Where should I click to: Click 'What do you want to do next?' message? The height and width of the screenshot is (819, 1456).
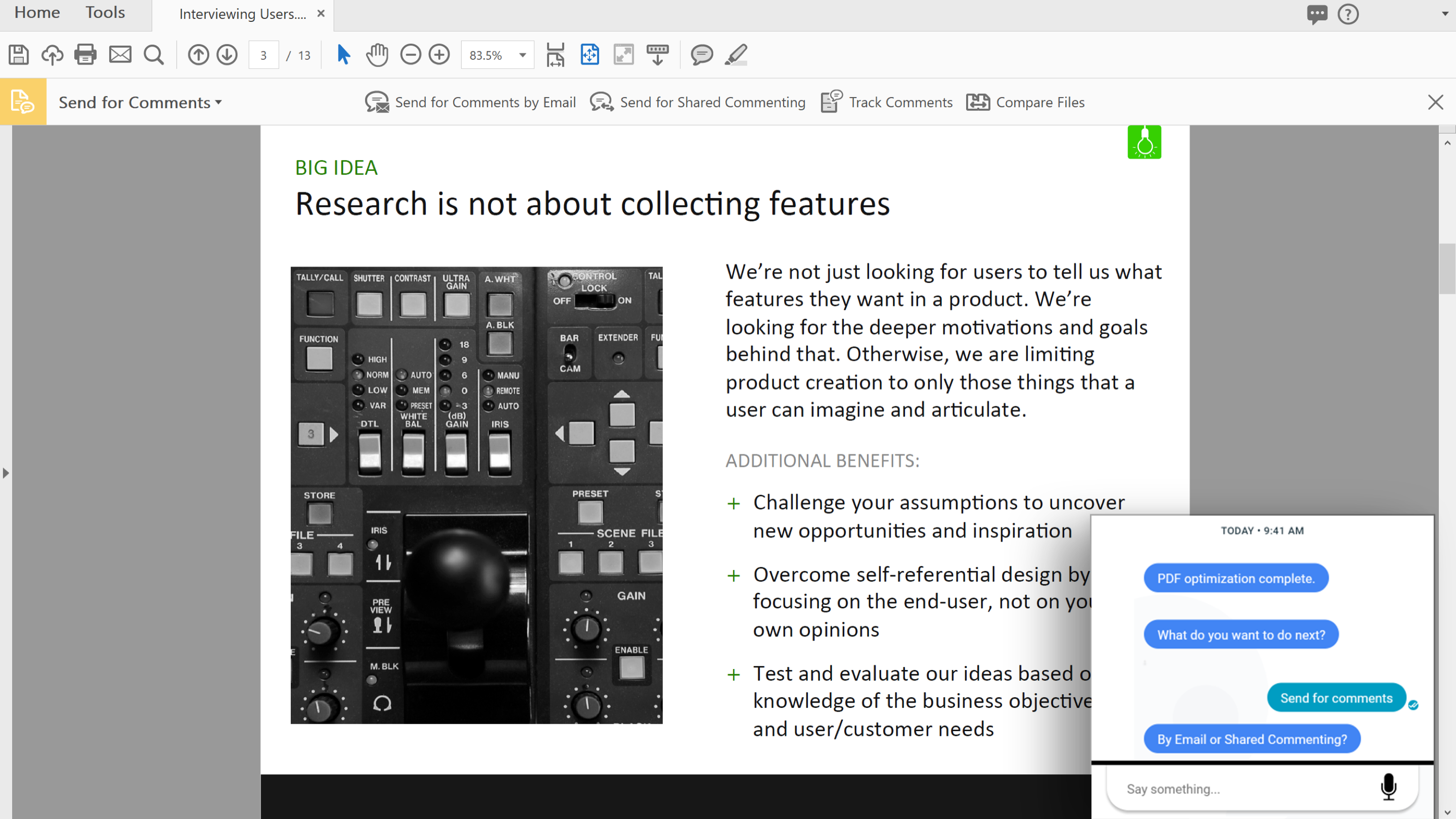[1241, 635]
